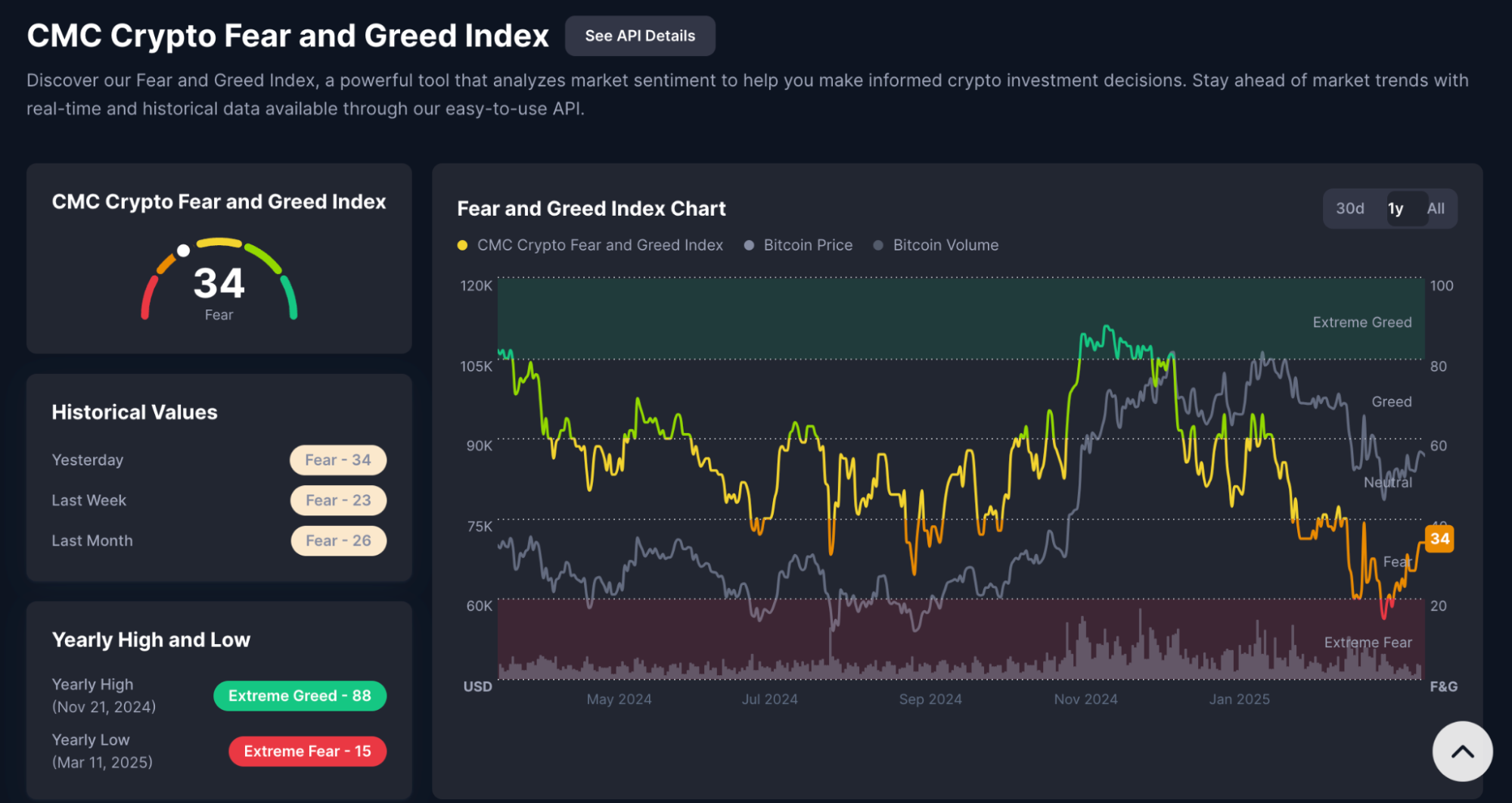Click the Extreme Greed - 88 badge

click(x=300, y=696)
